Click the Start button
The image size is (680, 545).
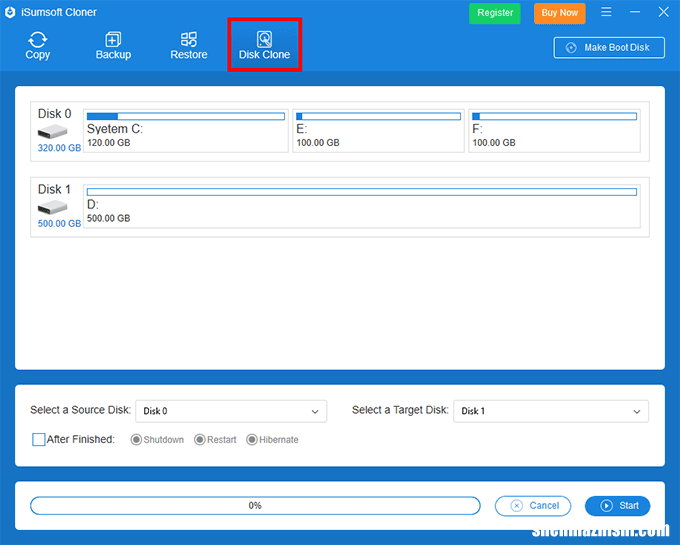(x=618, y=506)
